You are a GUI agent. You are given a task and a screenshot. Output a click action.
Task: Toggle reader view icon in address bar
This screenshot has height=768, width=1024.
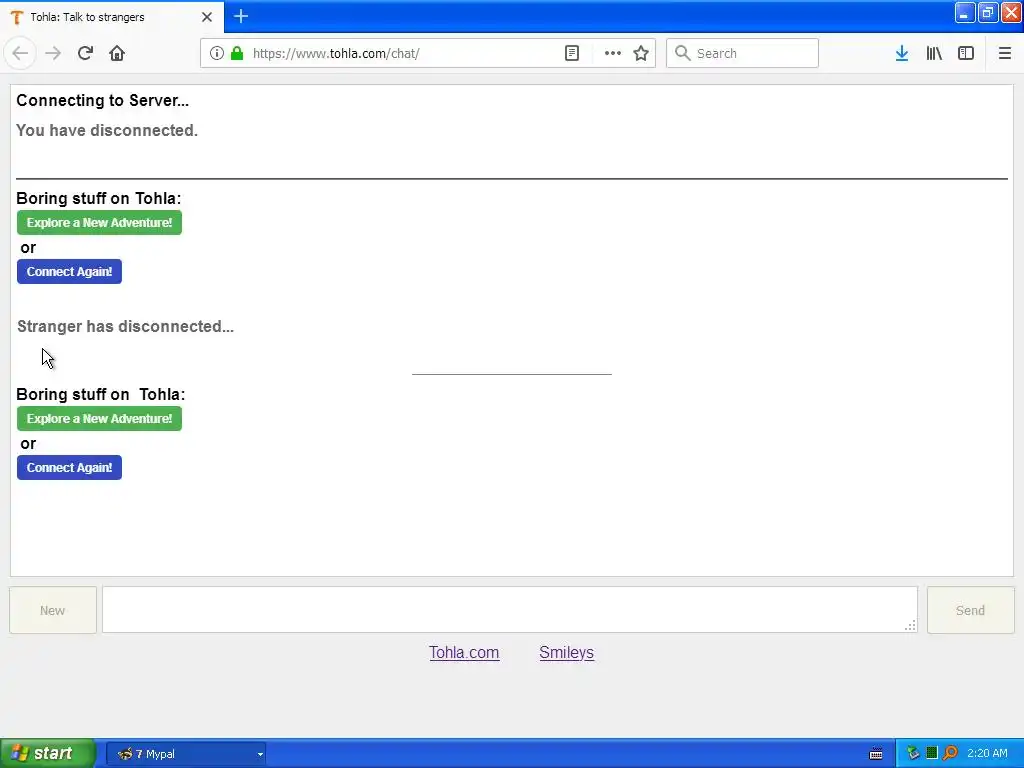571,54
